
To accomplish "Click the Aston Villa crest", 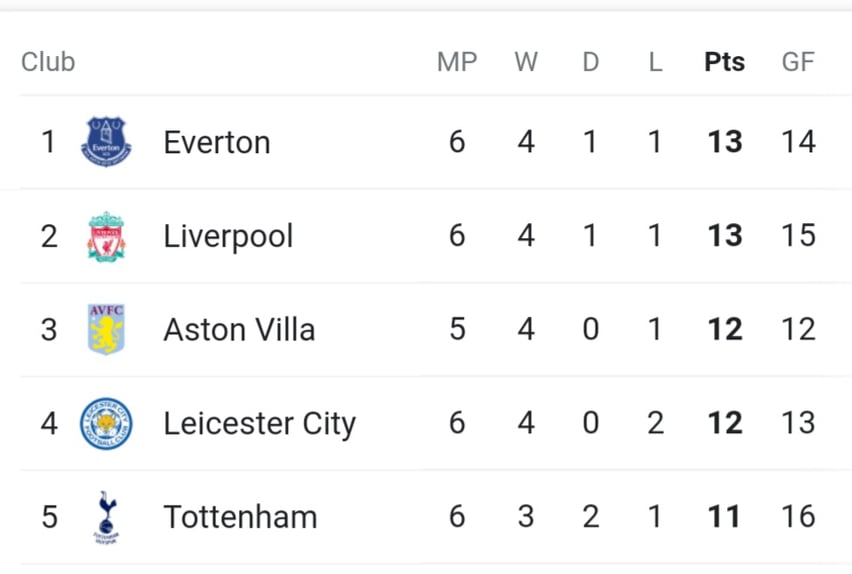I will (x=106, y=329).
